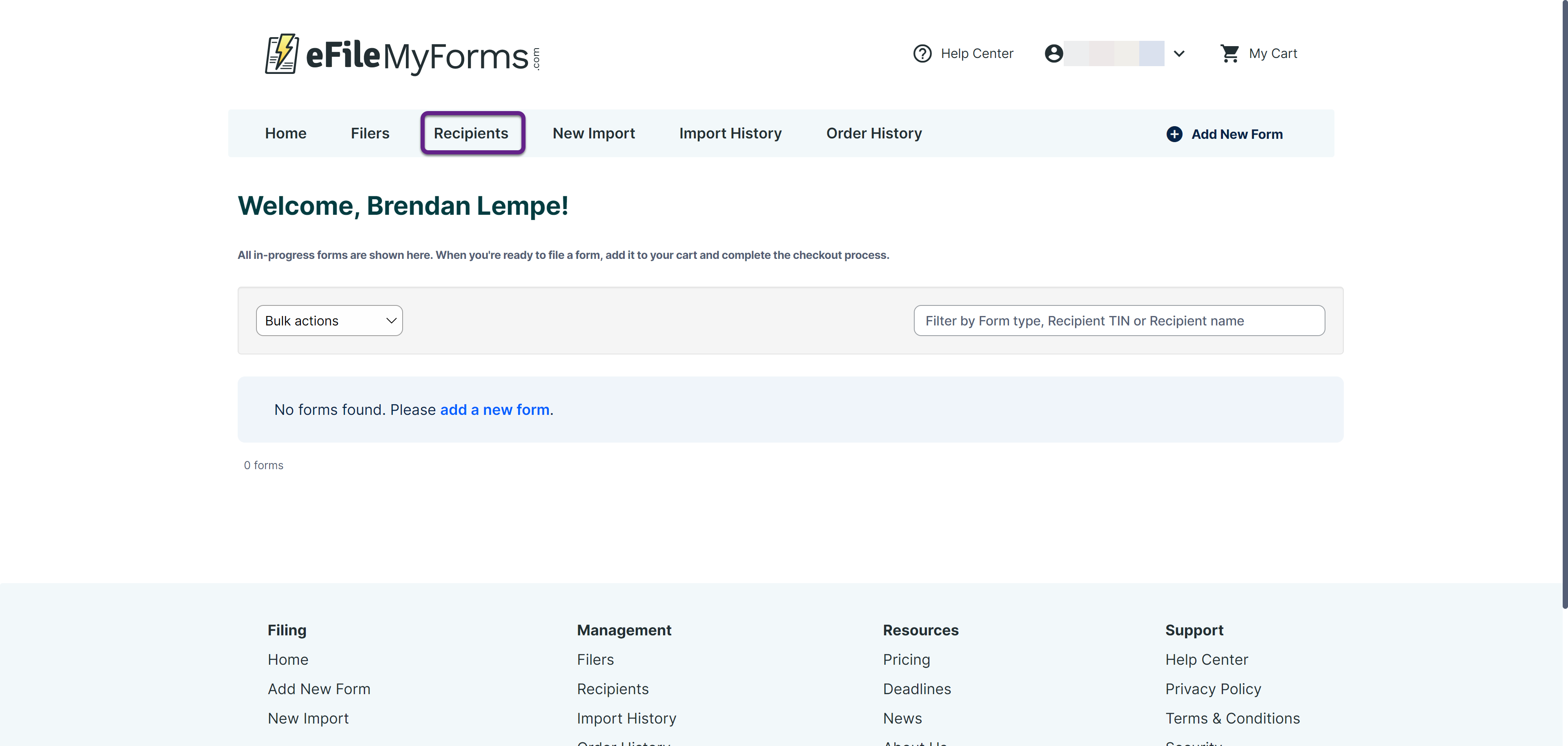
Task: Click the Help Center question mark icon
Action: pyautogui.click(x=922, y=53)
